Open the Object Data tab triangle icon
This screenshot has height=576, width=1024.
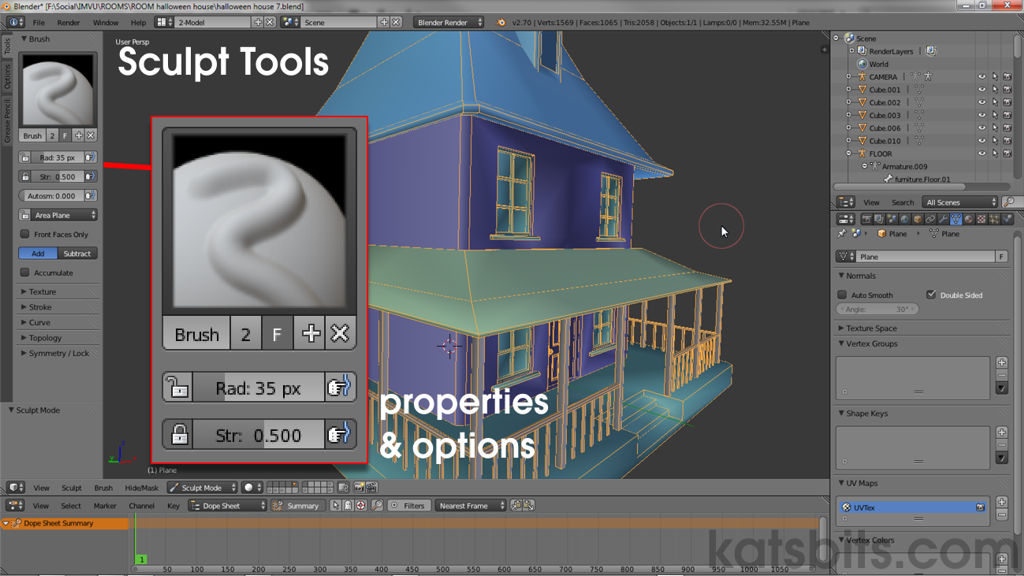(956, 219)
